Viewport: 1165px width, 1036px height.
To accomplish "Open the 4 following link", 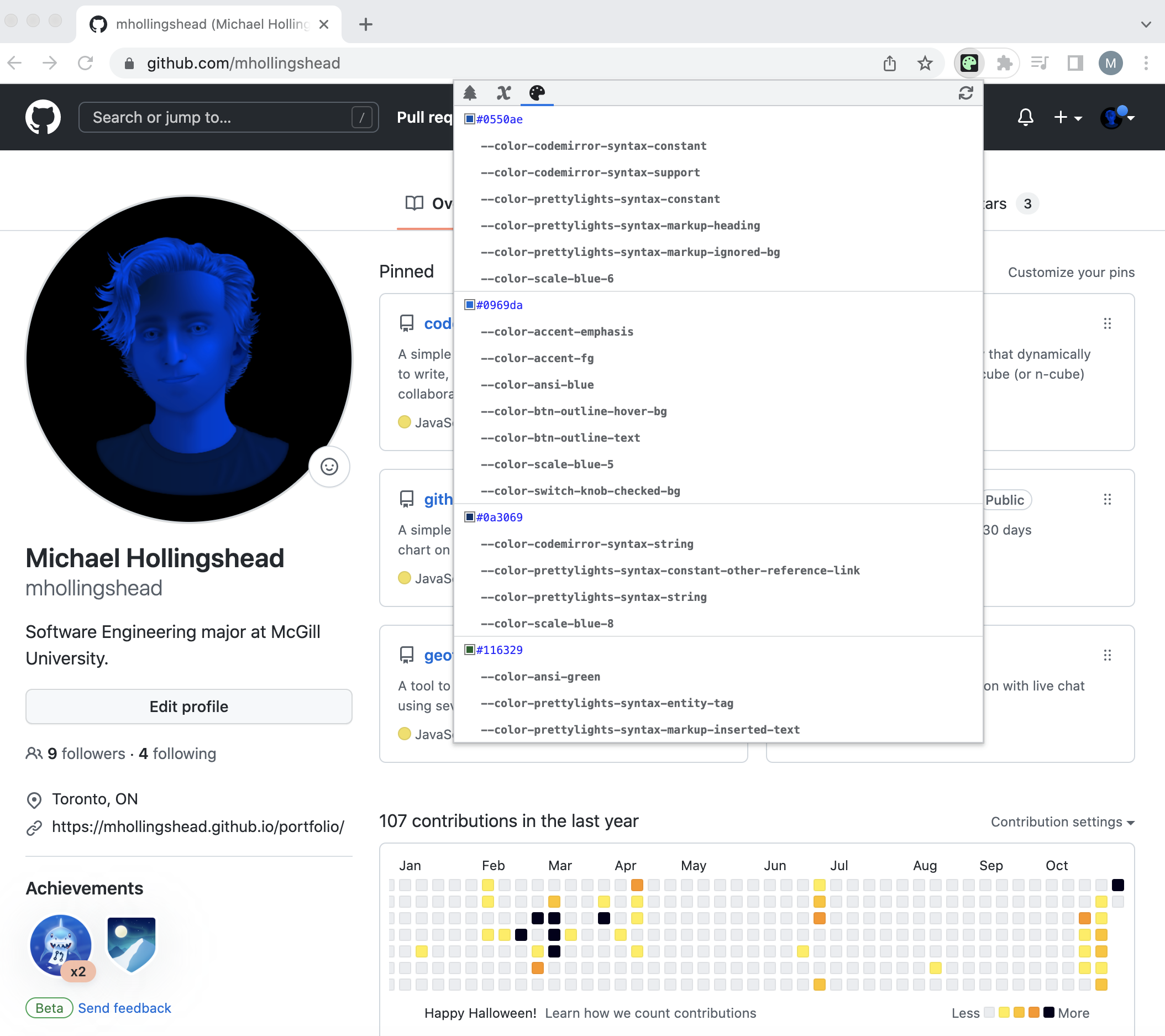I will pos(177,754).
